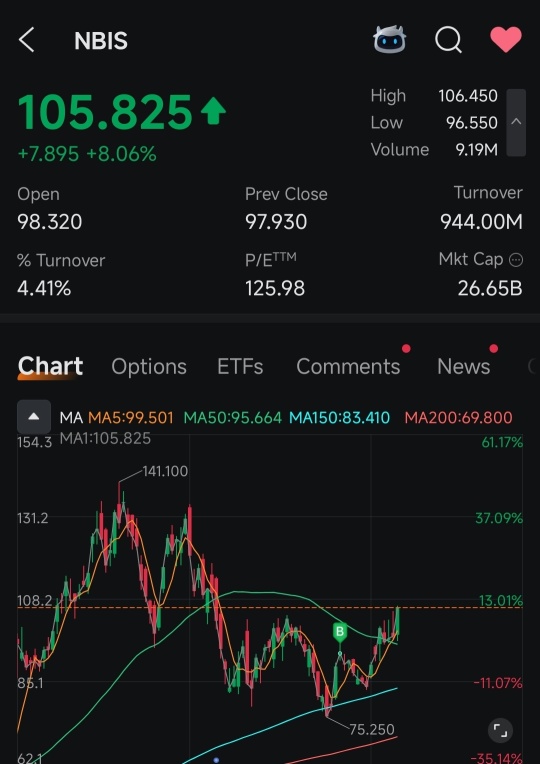Collapse the MA indicator arrow box
Screen dimensions: 540x764
pos(34,417)
